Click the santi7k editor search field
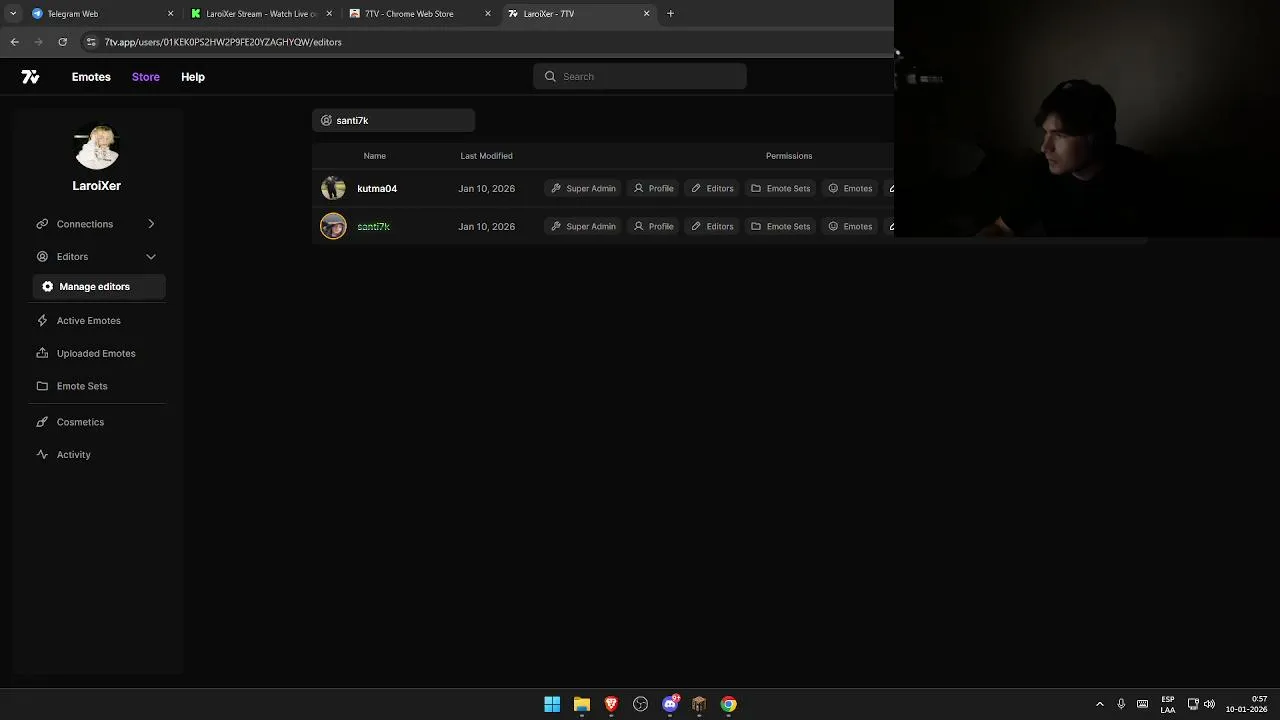The width and height of the screenshot is (1280, 720). (x=393, y=120)
